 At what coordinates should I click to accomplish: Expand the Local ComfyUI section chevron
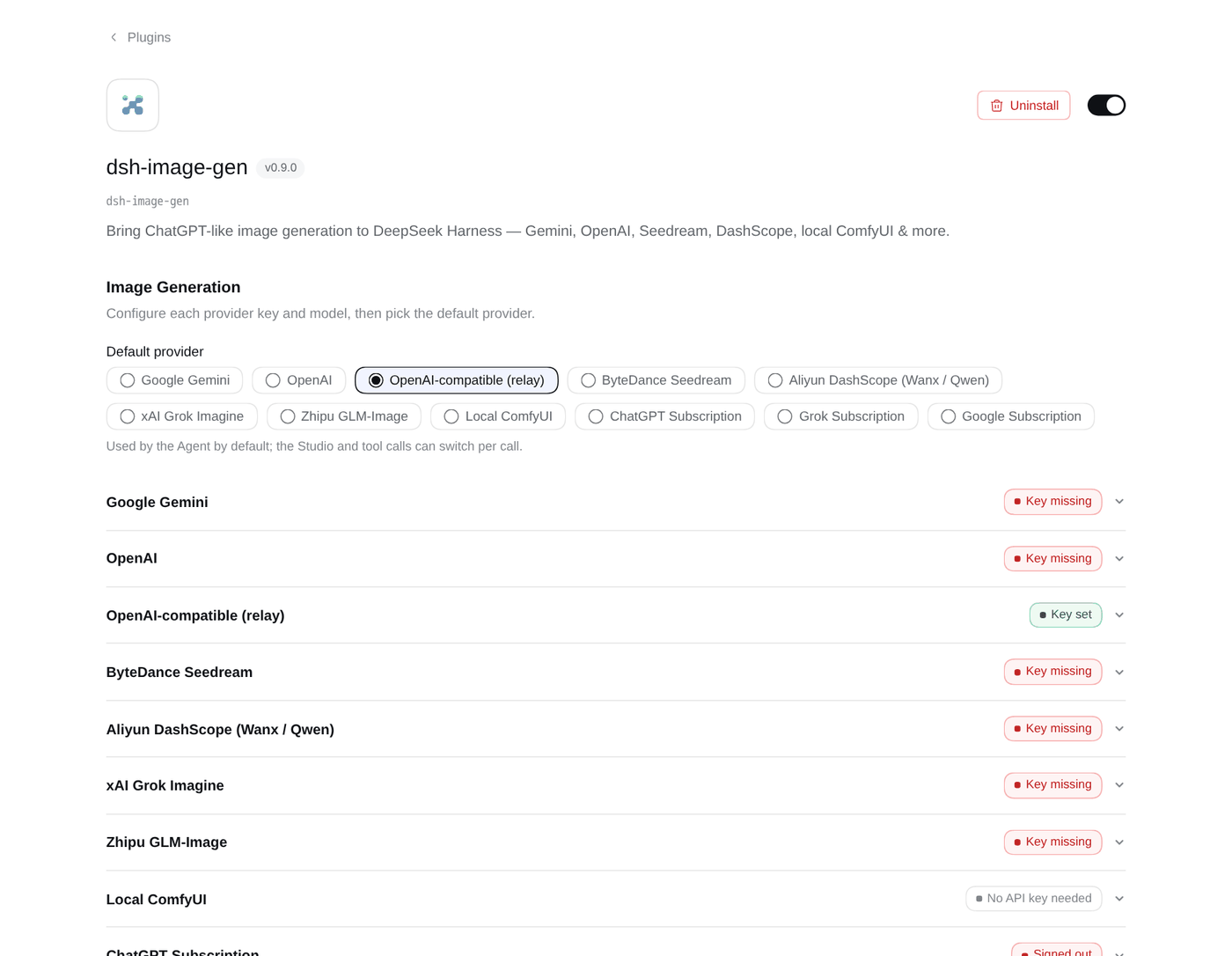pos(1119,899)
